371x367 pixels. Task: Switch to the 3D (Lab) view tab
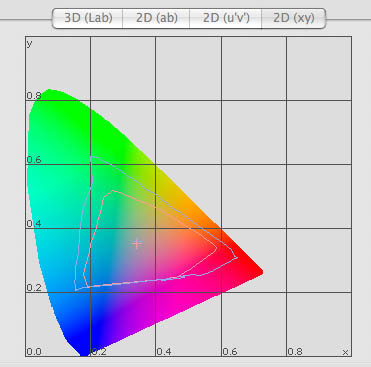[x=88, y=18]
